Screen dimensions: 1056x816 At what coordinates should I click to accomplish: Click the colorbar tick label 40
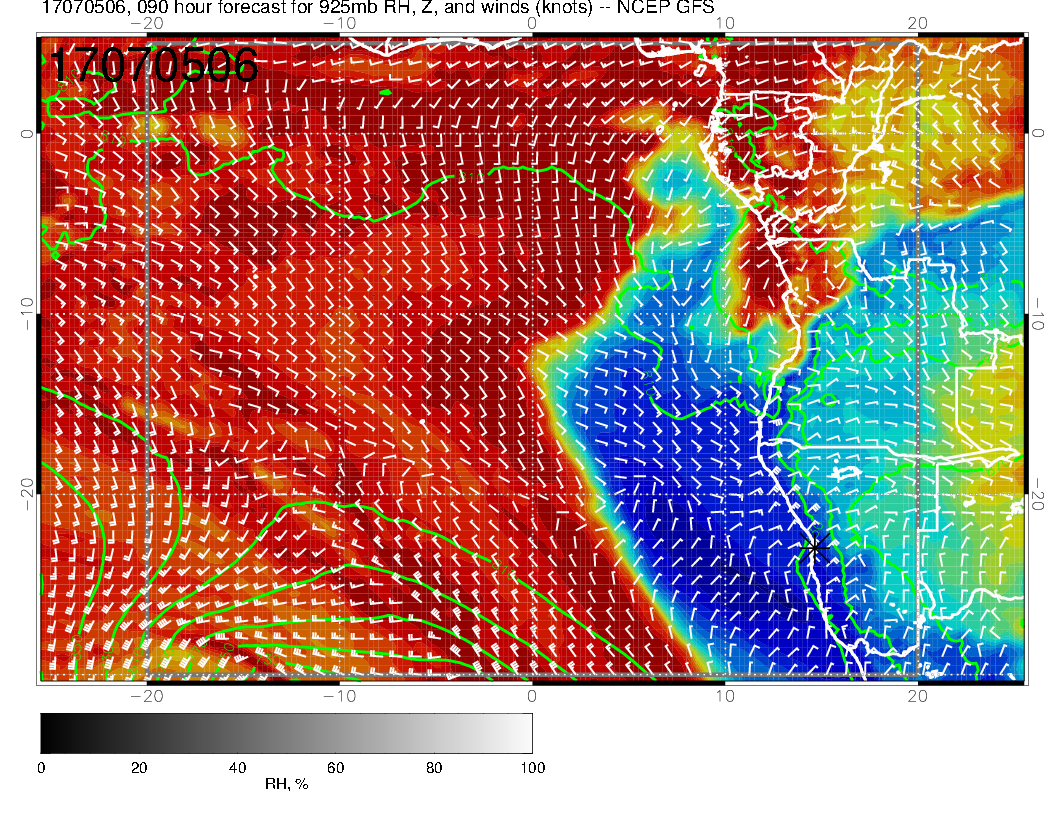tap(237, 768)
